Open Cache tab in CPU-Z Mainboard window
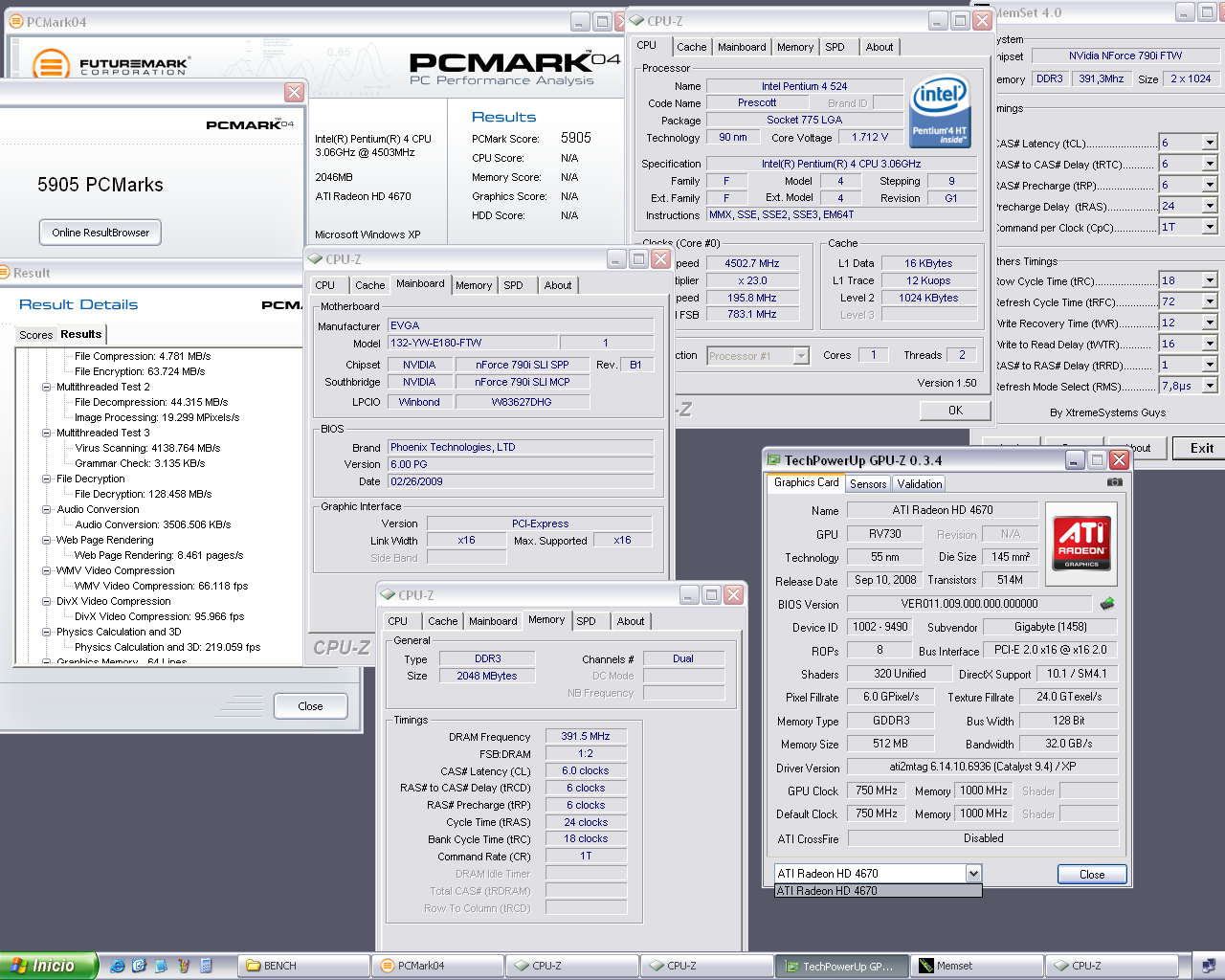Screen dimensions: 1225x980 coord(370,285)
